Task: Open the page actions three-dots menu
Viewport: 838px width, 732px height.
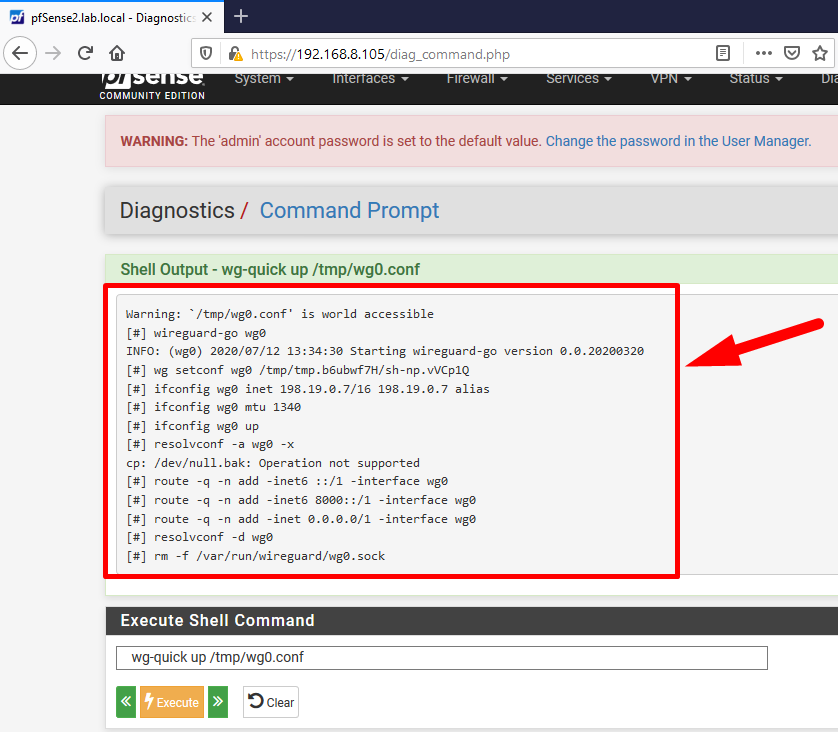Action: pos(764,53)
